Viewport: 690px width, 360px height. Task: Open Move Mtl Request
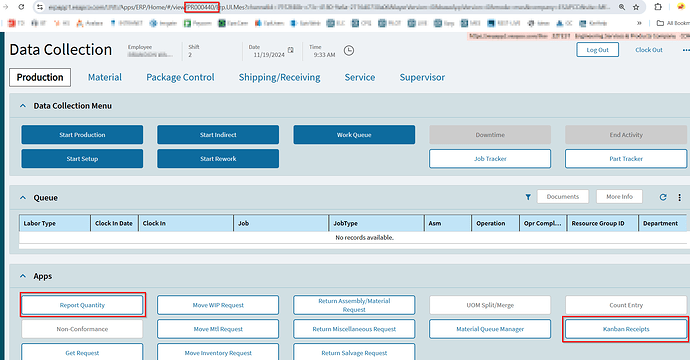tap(218, 329)
